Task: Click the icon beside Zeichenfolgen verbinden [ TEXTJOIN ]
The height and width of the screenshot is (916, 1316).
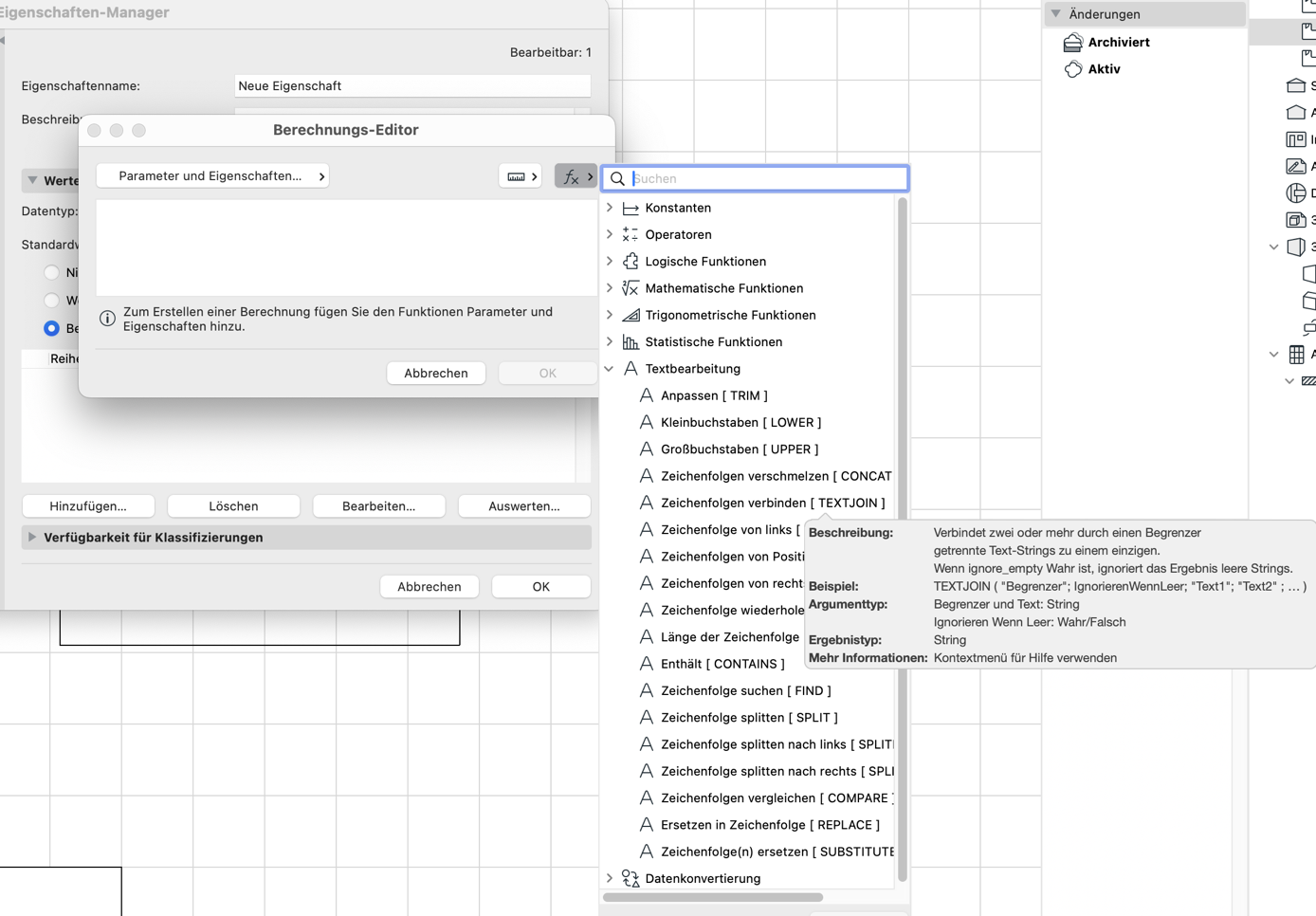Action: [646, 503]
